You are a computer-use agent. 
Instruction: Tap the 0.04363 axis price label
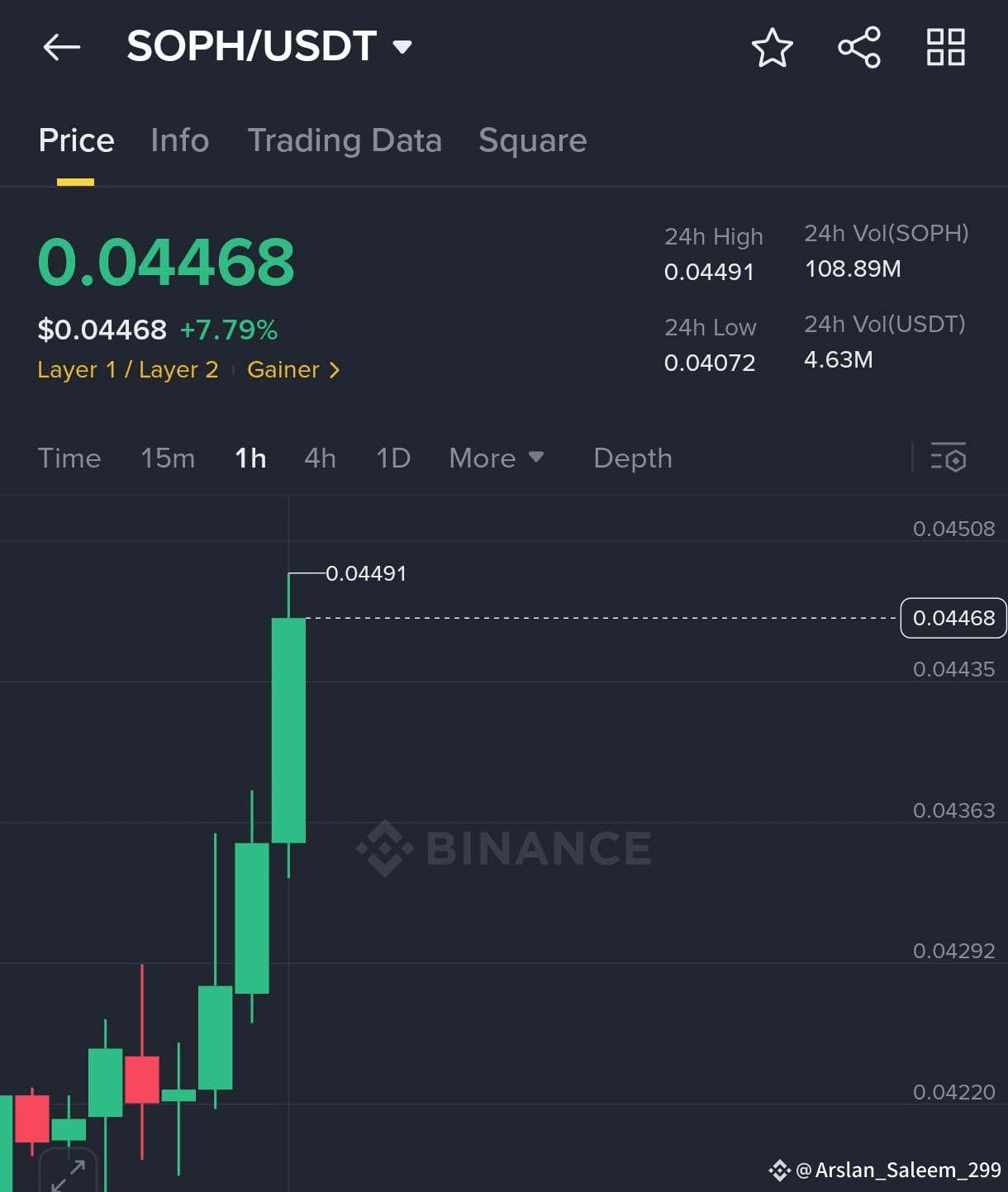[x=953, y=810]
